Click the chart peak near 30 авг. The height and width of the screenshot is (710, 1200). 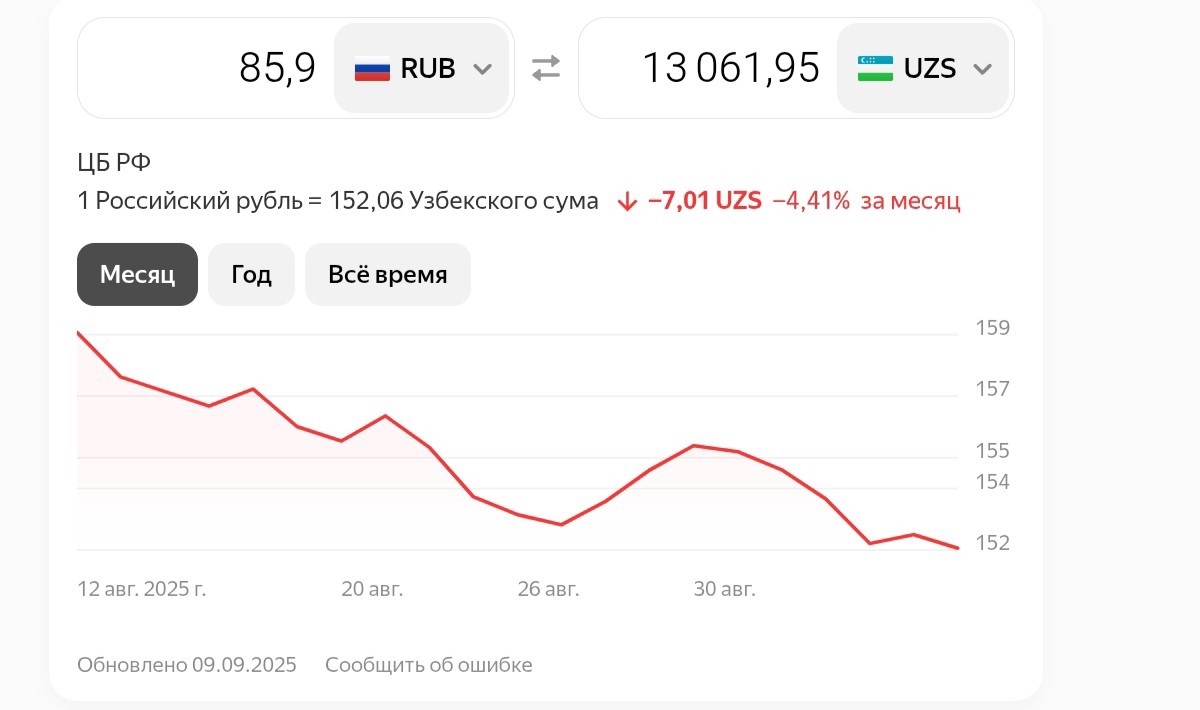tap(695, 445)
